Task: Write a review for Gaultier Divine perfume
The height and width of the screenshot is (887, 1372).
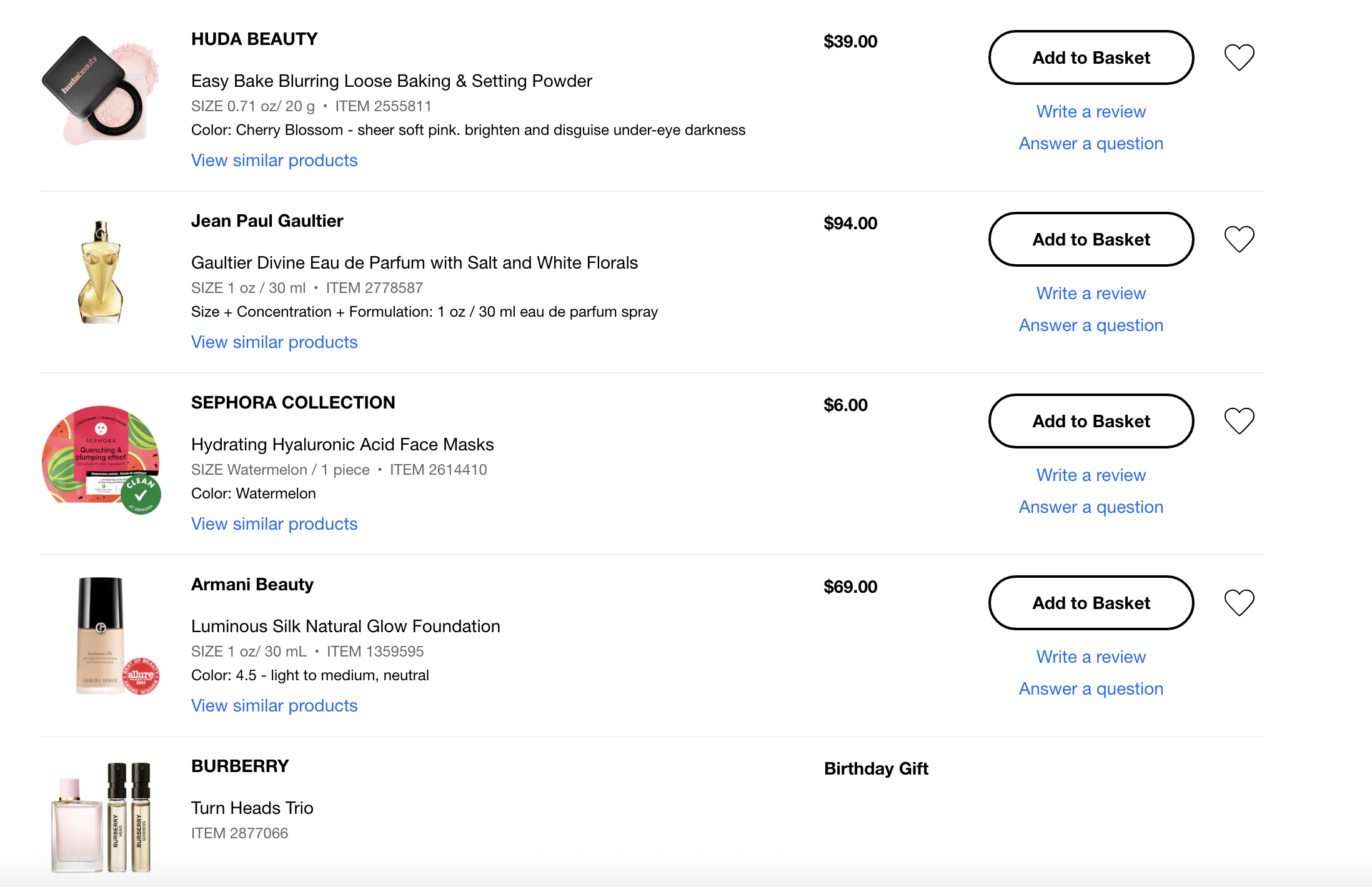Action: 1091,293
